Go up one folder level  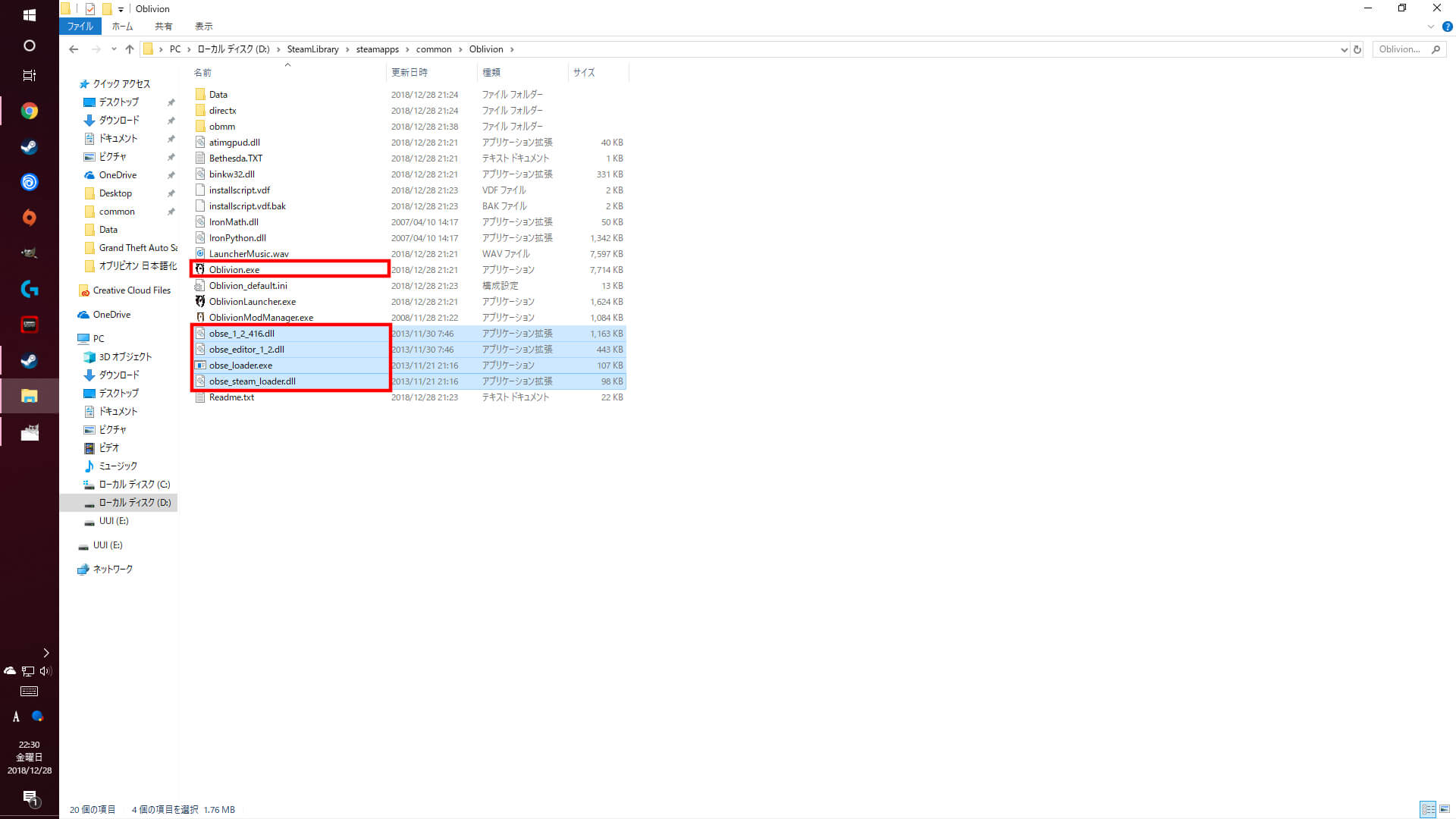(x=130, y=49)
